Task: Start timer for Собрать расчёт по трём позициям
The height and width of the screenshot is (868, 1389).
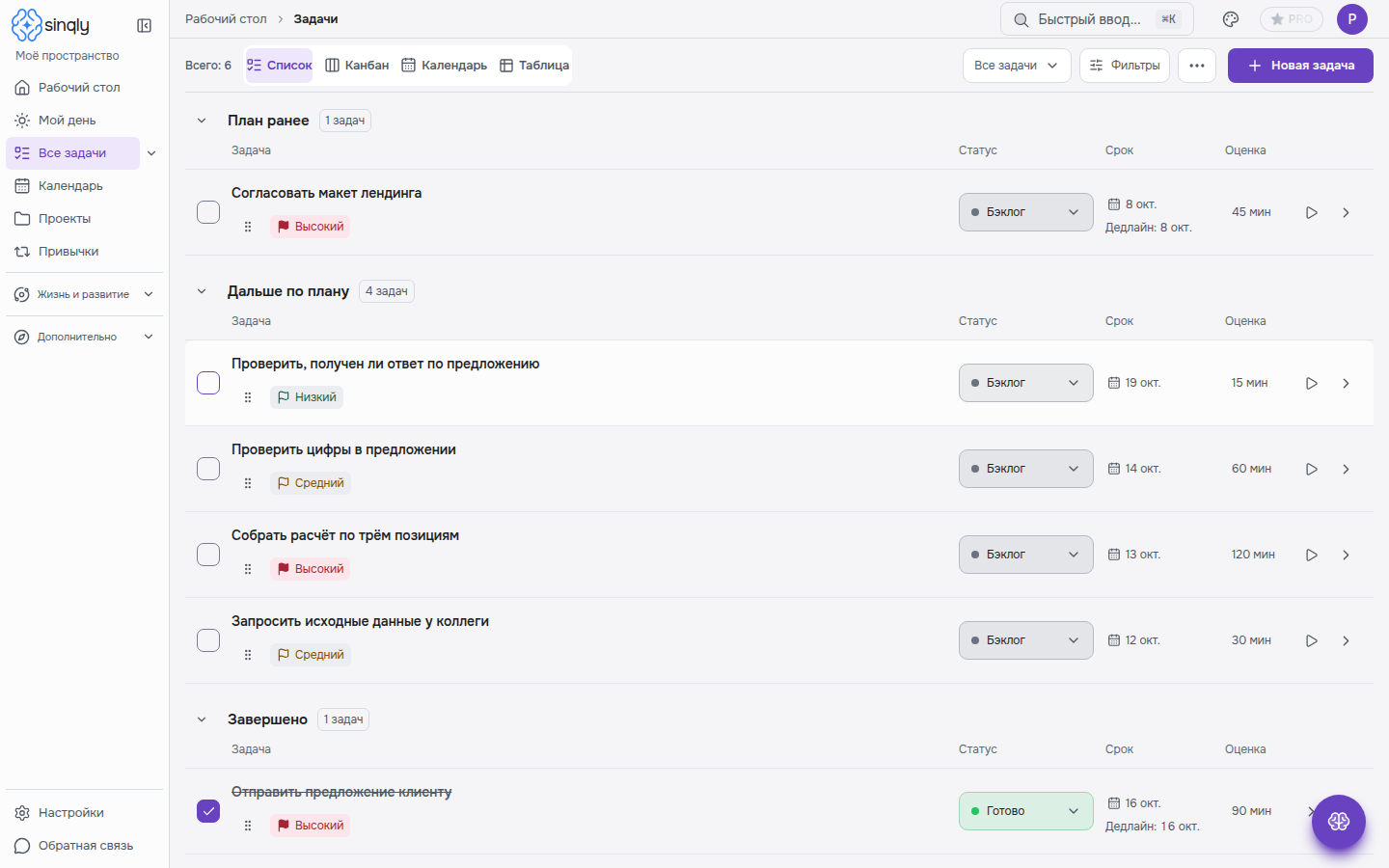Action: [x=1312, y=555]
